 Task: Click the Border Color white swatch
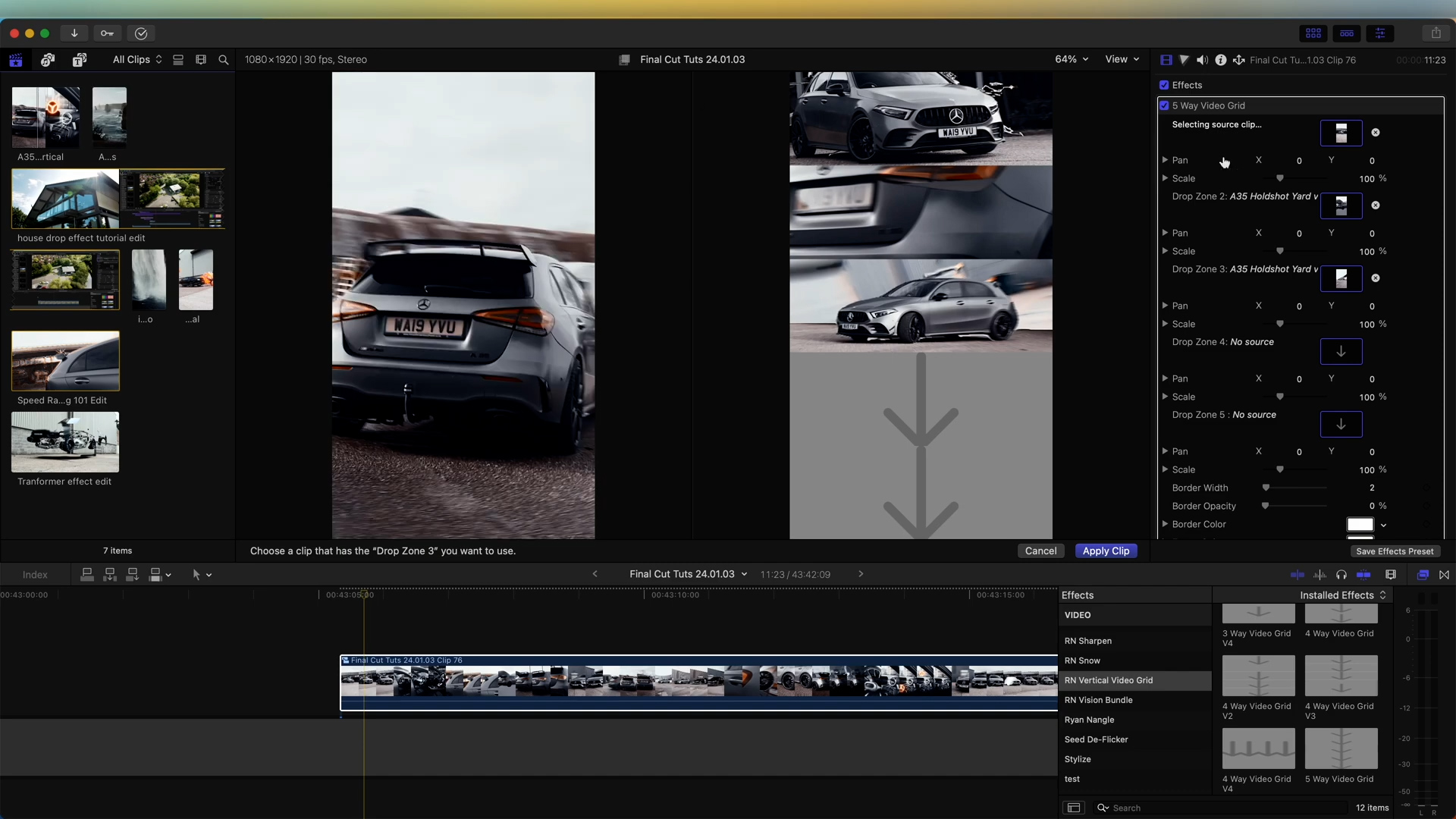[1360, 525]
